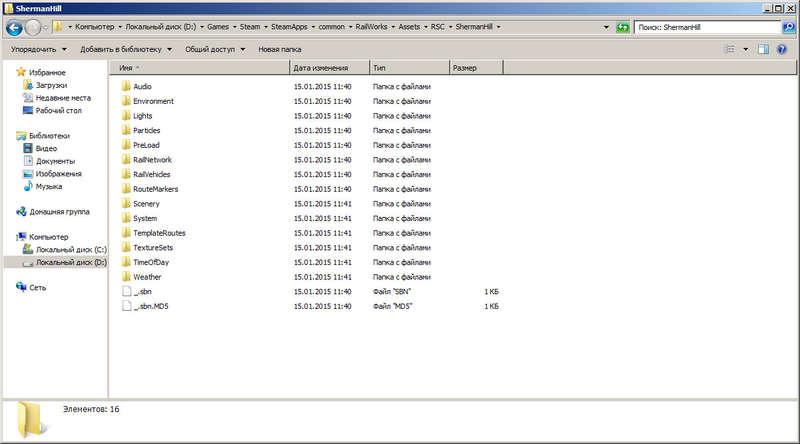Expand breadcrumb arrow after ShermanHill
This screenshot has width=800, height=444.
(x=498, y=27)
